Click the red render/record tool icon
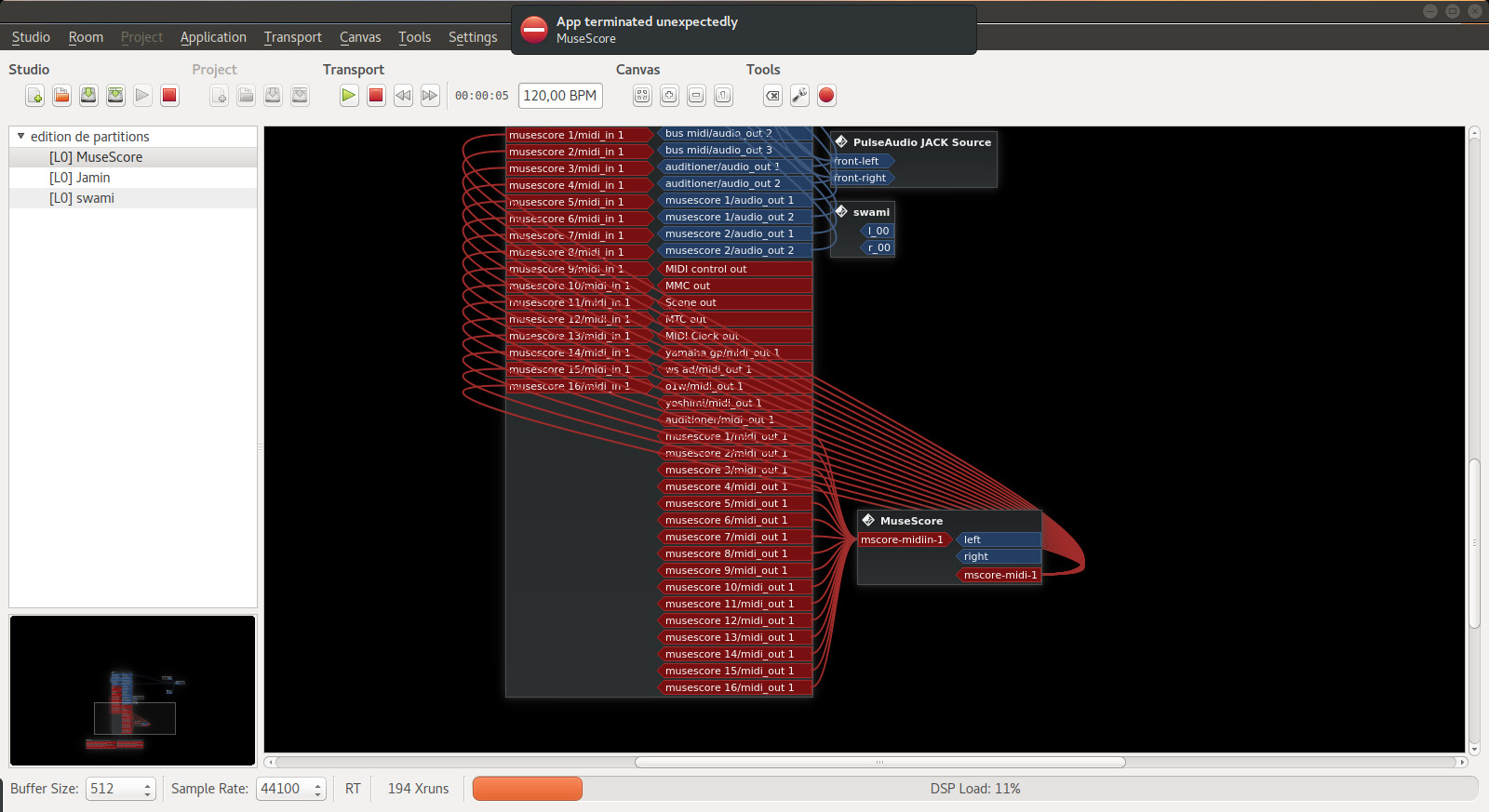1489x812 pixels. pos(826,95)
